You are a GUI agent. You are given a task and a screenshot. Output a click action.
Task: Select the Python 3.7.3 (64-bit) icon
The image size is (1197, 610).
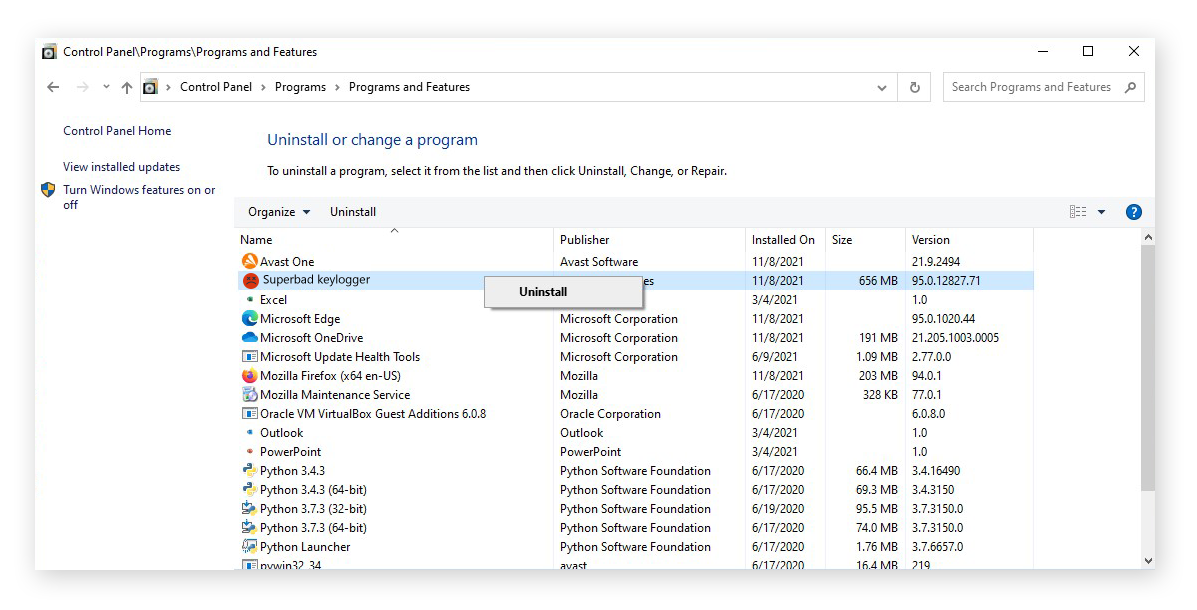[249, 527]
